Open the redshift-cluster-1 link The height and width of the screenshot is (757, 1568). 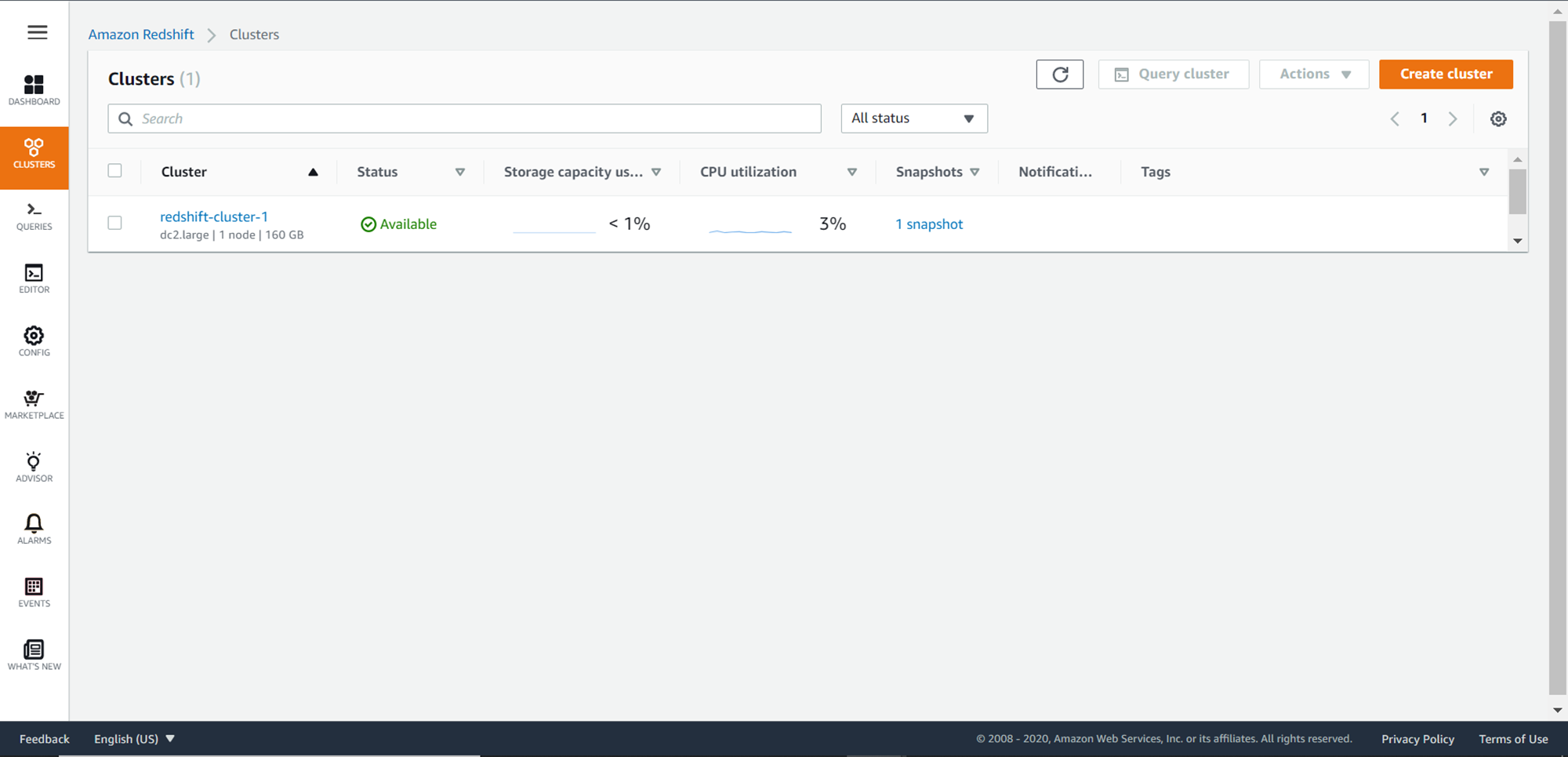pos(214,217)
